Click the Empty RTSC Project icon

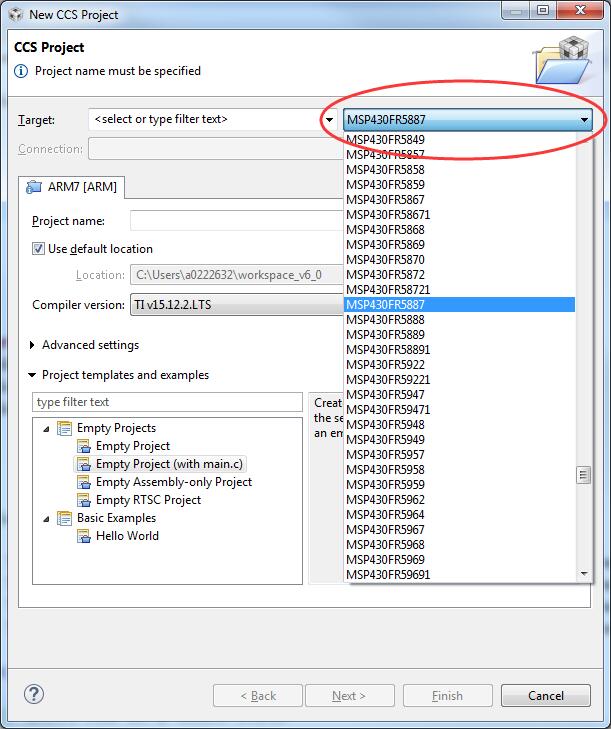tap(84, 500)
